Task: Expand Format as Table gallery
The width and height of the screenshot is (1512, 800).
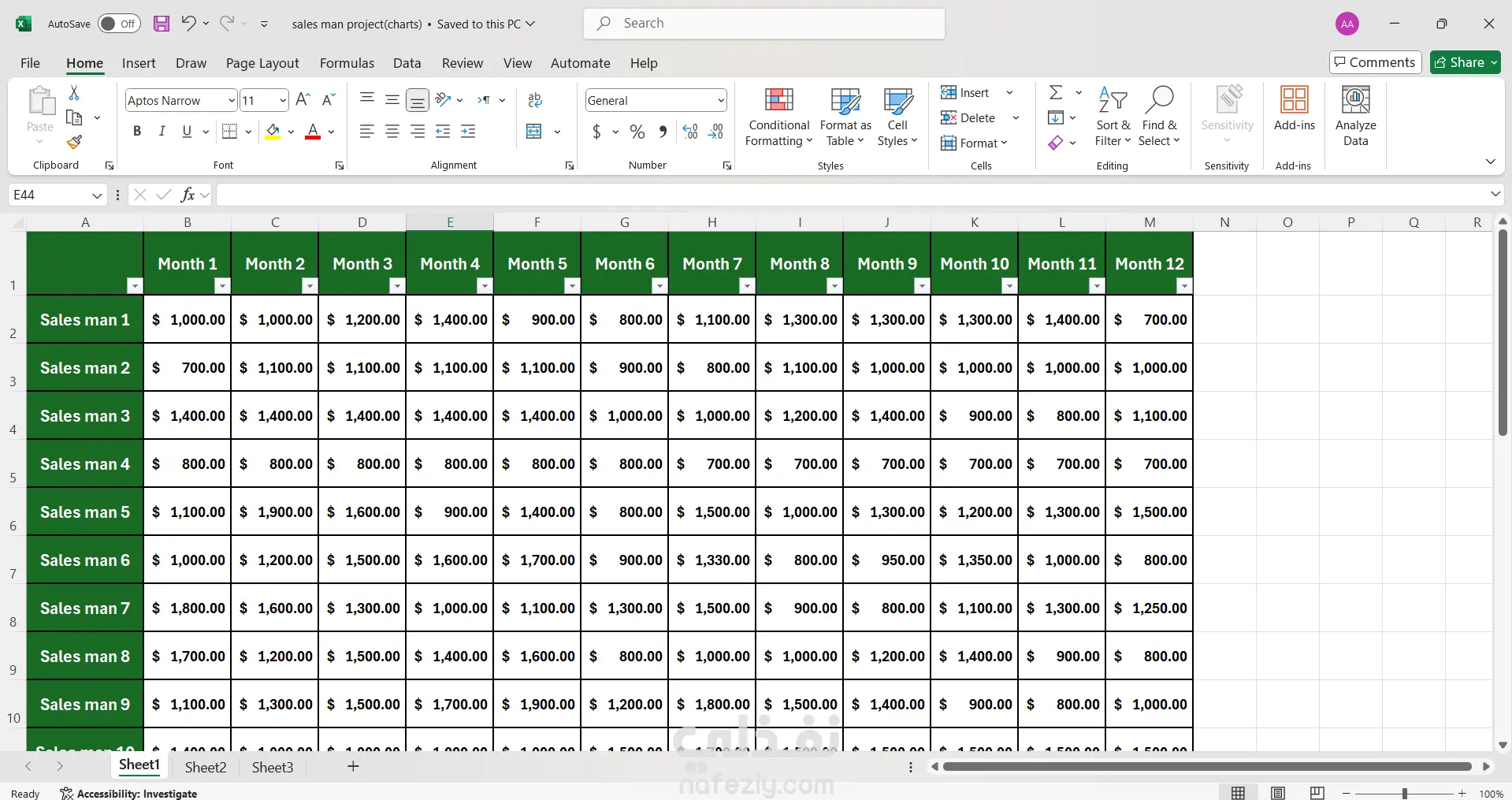Action: (x=845, y=117)
